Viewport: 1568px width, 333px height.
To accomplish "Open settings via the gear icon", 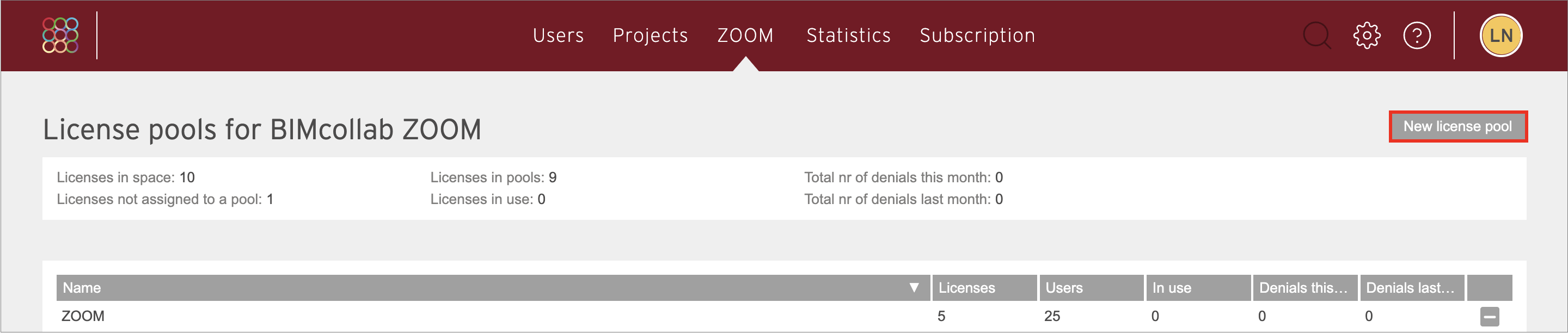I will pos(1367,35).
